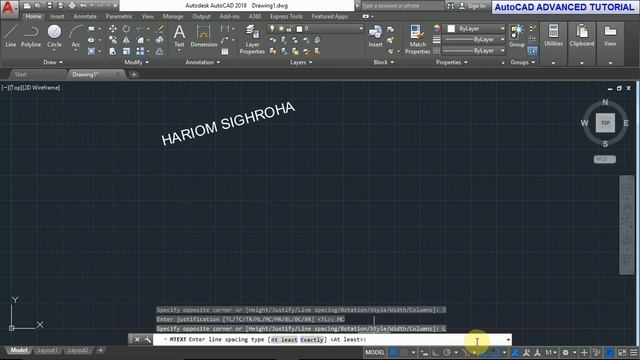Click the Customization menu in status bar

point(634,352)
